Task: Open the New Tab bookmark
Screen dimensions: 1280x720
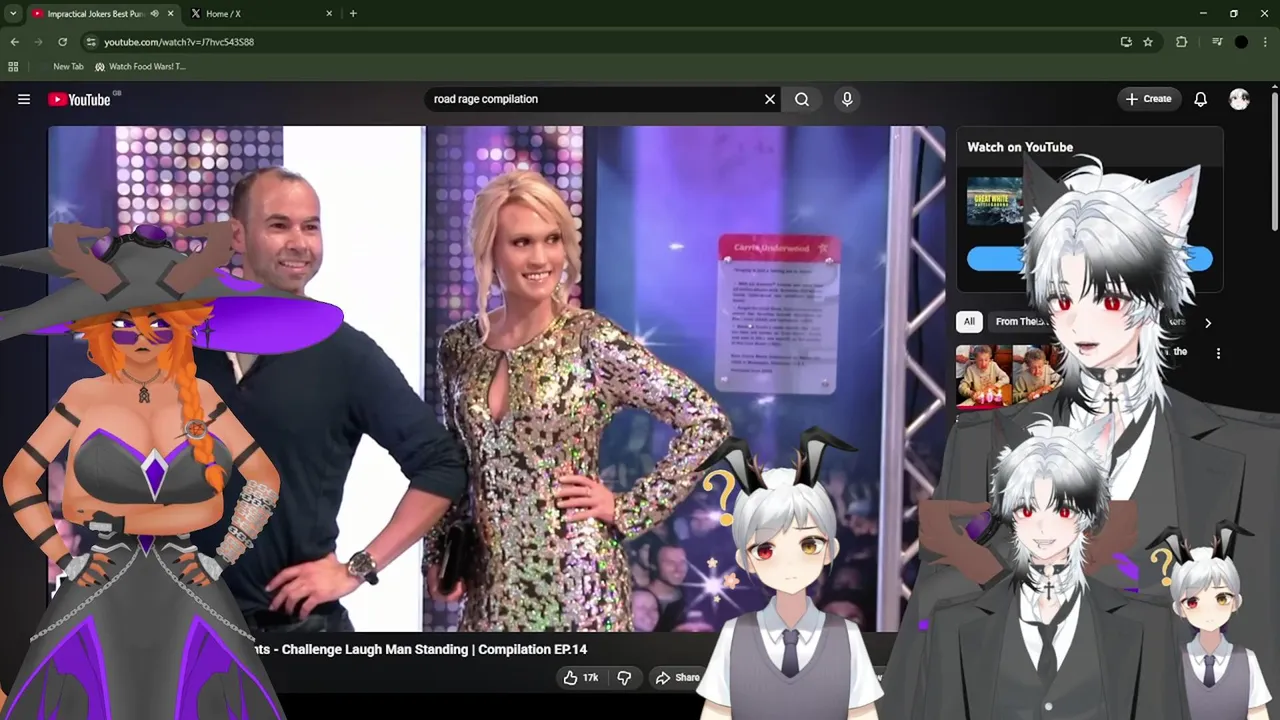Action: coord(68,67)
